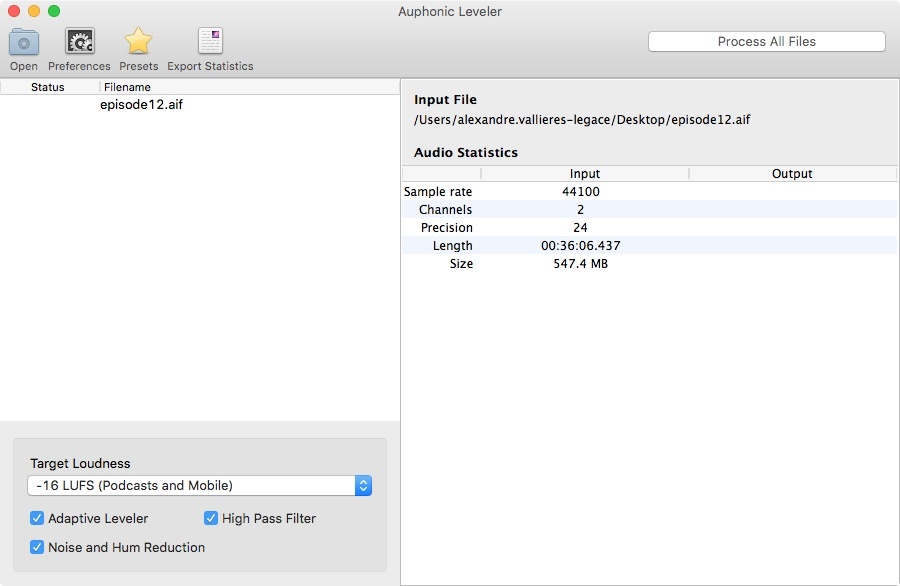
Task: Click the Audio Statistics heading
Action: [465, 152]
